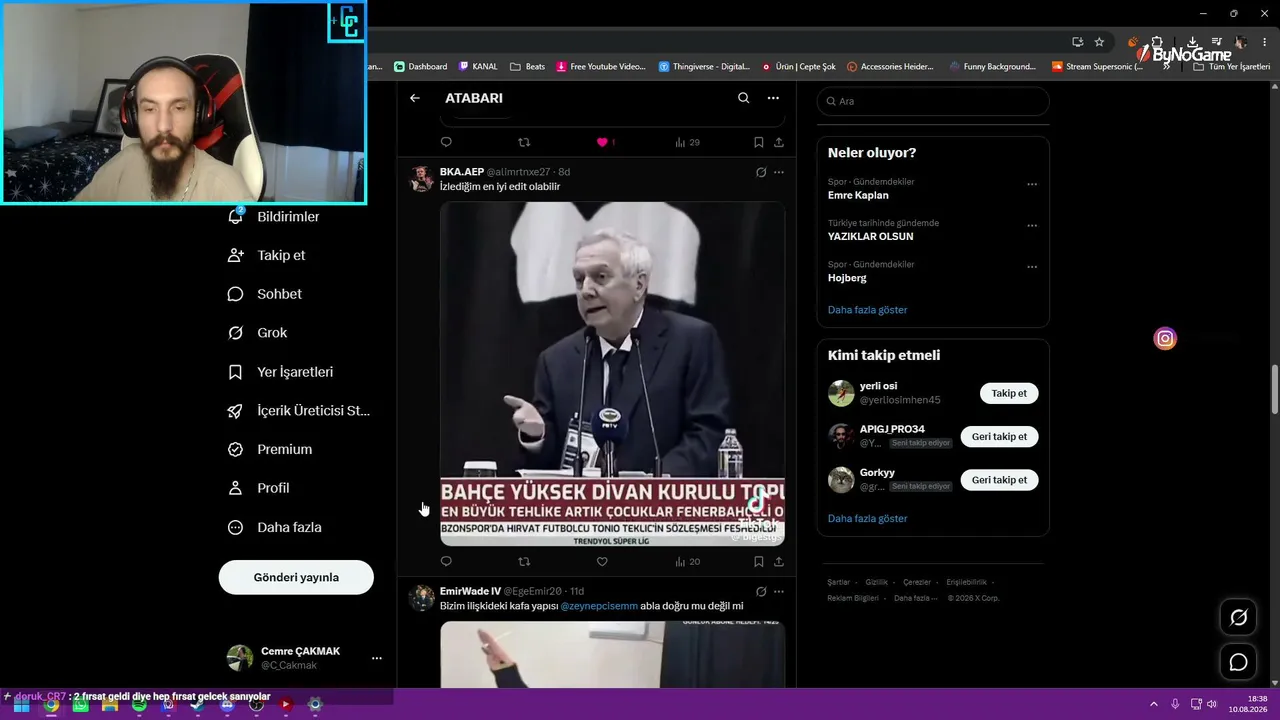Open Bildirimler notifications
This screenshot has width=1280, height=720.
tap(274, 217)
